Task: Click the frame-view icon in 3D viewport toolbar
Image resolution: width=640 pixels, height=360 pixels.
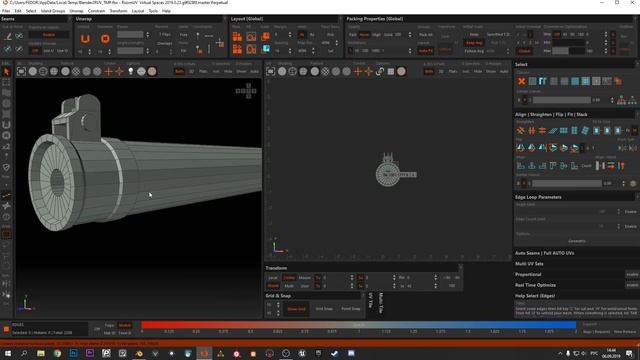Action: tap(21, 71)
